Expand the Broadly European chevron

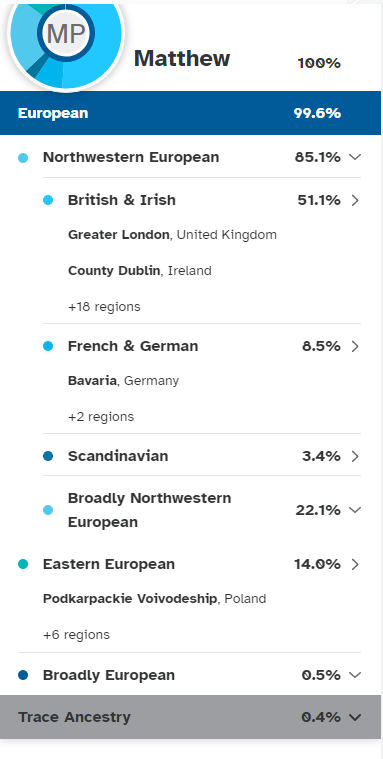[355, 675]
